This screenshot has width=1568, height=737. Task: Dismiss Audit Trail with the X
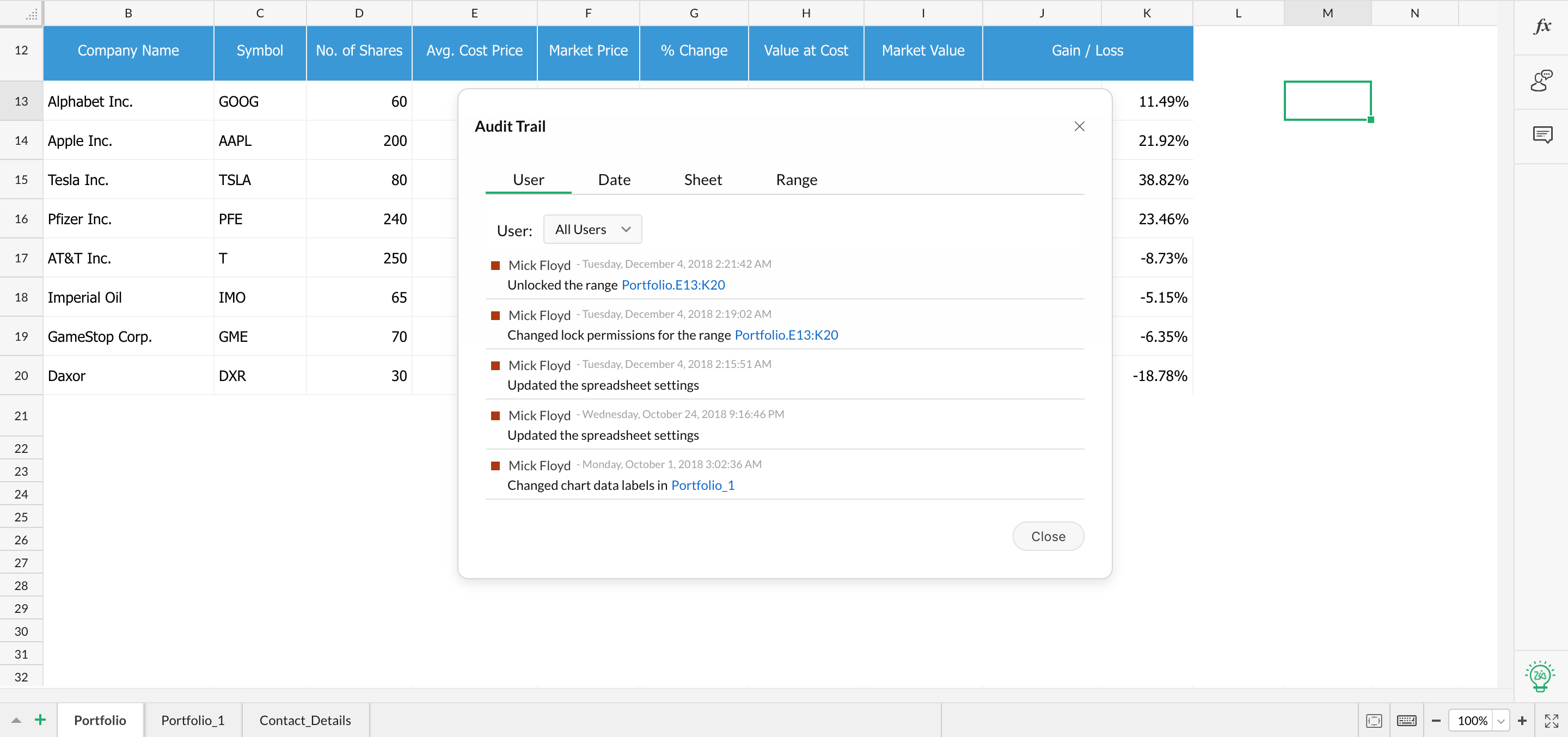(x=1079, y=126)
